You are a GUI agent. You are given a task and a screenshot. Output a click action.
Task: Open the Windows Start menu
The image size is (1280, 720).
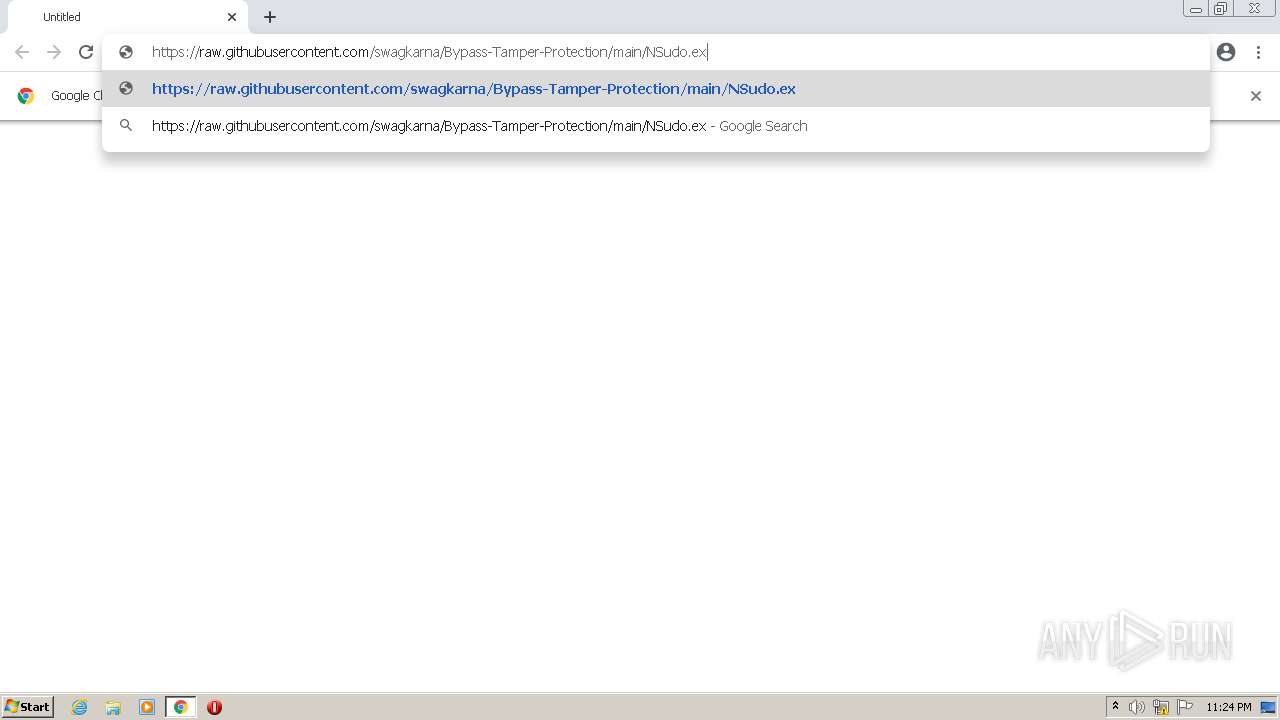click(28, 707)
